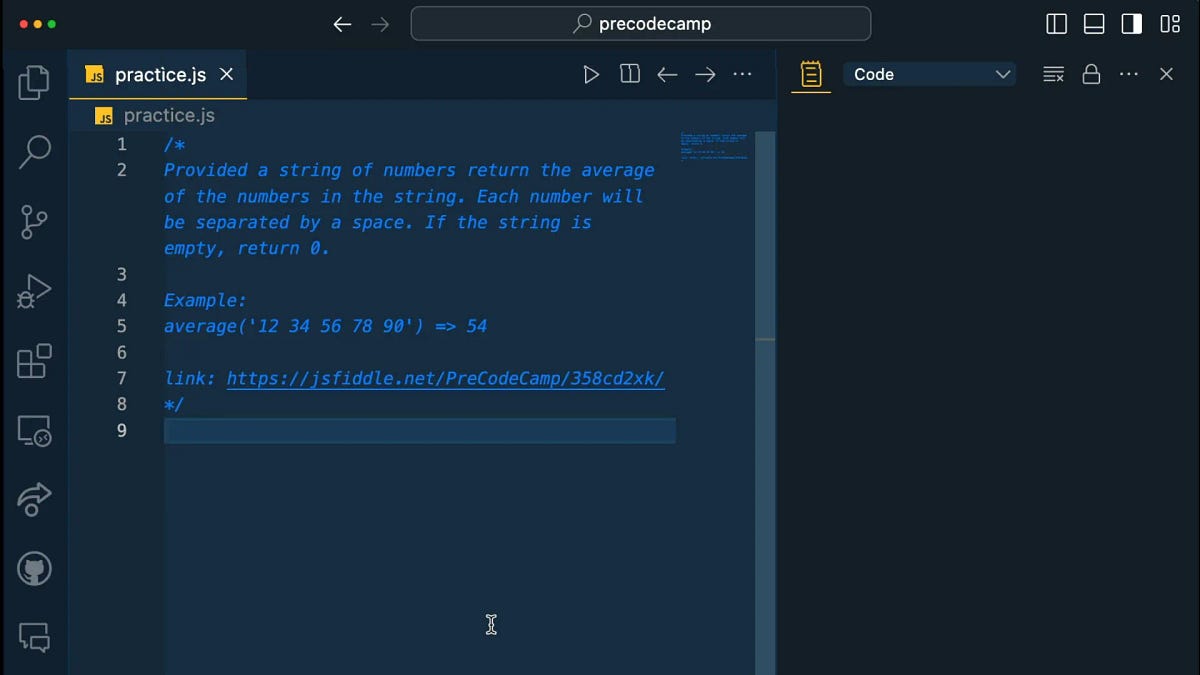This screenshot has height=675, width=1200.
Task: Select the Search icon in the activity bar
Action: click(33, 152)
